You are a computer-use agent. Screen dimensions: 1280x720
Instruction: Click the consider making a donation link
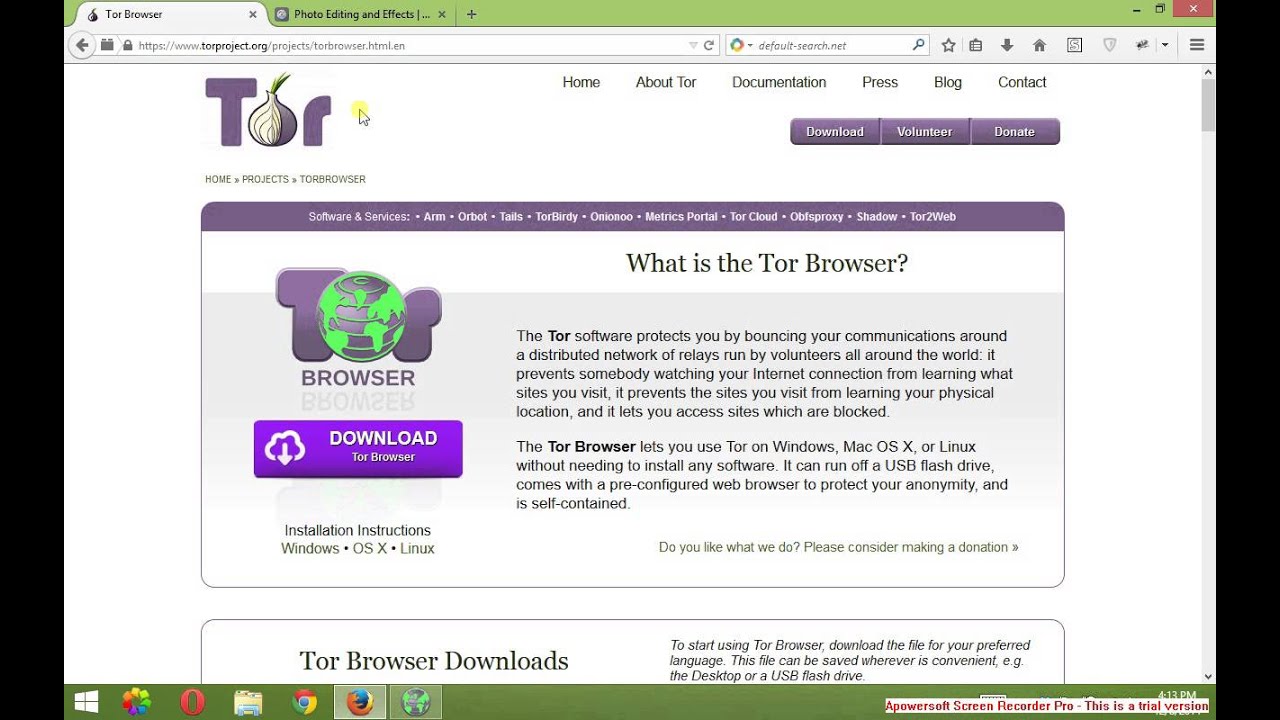(838, 547)
